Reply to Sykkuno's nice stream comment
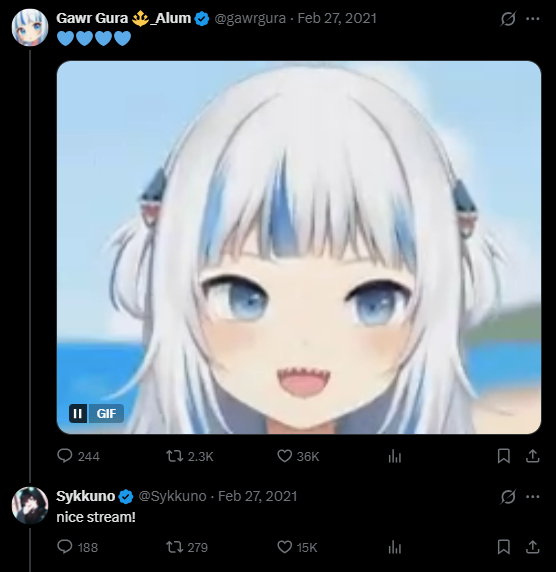 pyautogui.click(x=65, y=547)
